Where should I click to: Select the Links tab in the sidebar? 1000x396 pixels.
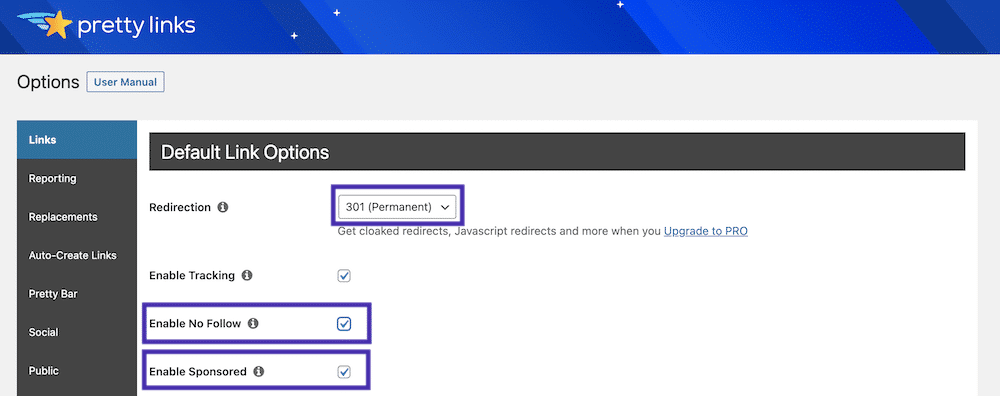point(77,140)
